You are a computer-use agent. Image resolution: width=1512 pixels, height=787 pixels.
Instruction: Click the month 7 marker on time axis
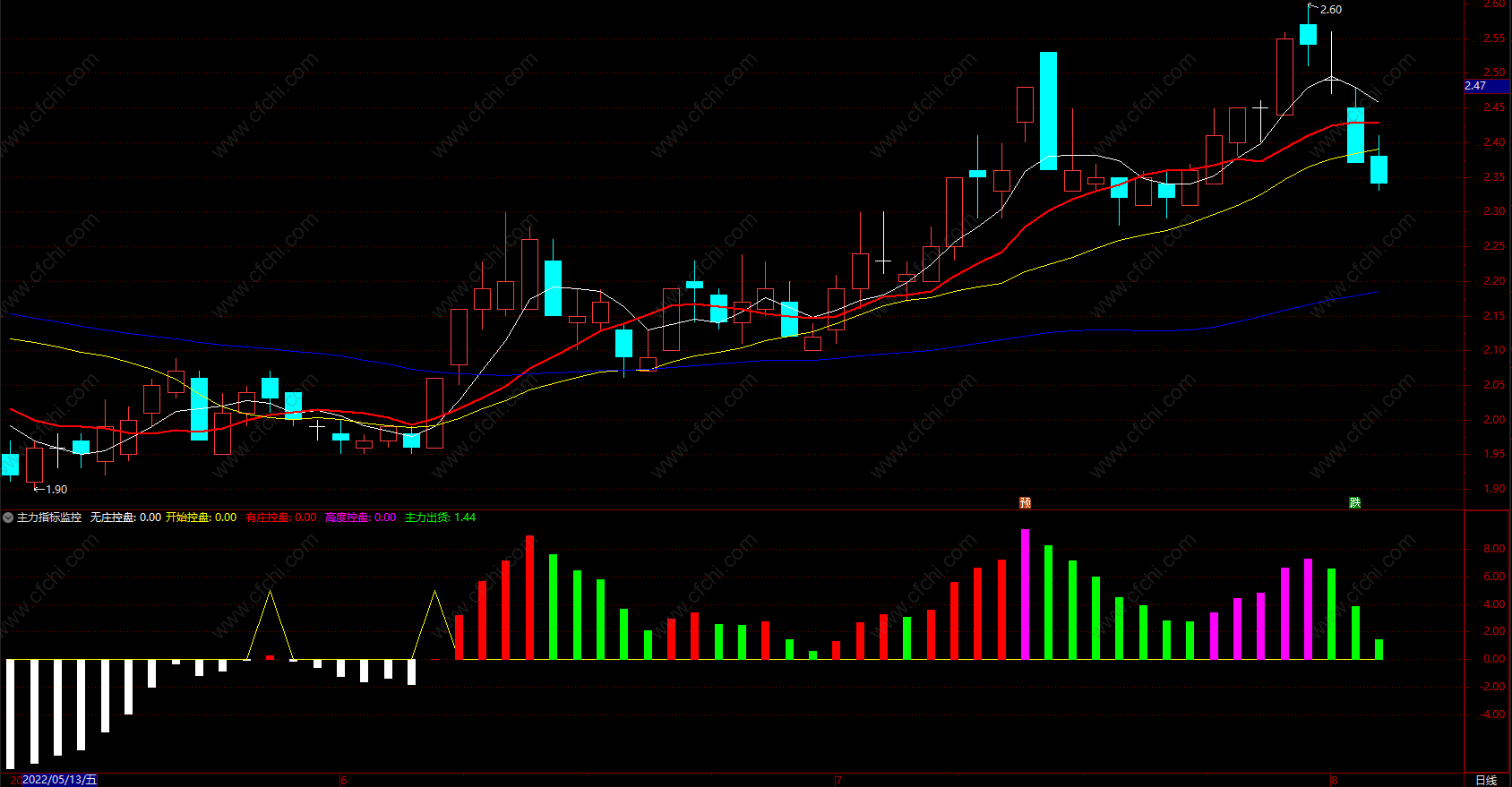838,781
